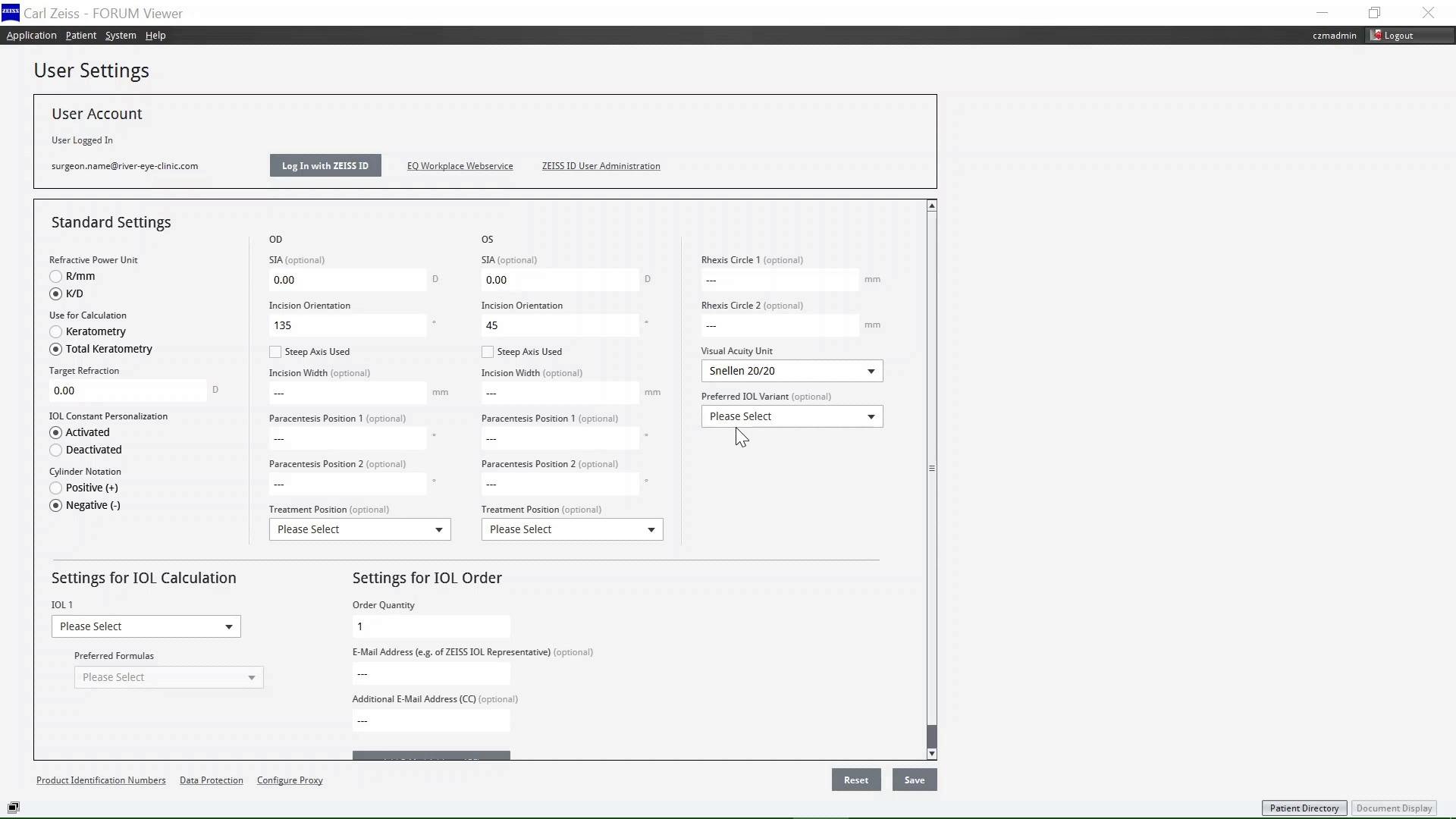The image size is (1456, 819).
Task: Select R/mm refractive power unit
Action: 55,277
